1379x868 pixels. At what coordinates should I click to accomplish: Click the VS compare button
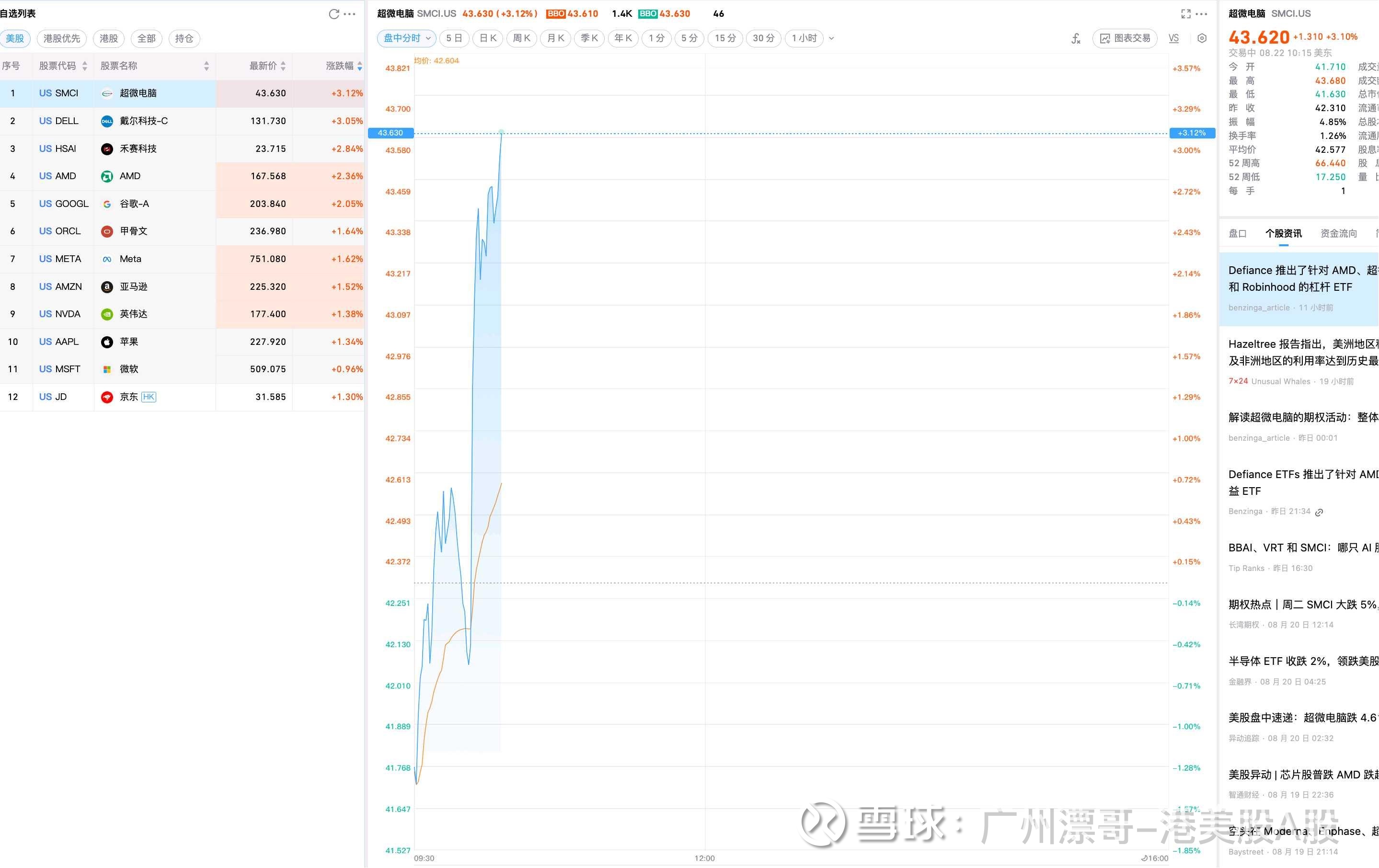[x=1174, y=38]
